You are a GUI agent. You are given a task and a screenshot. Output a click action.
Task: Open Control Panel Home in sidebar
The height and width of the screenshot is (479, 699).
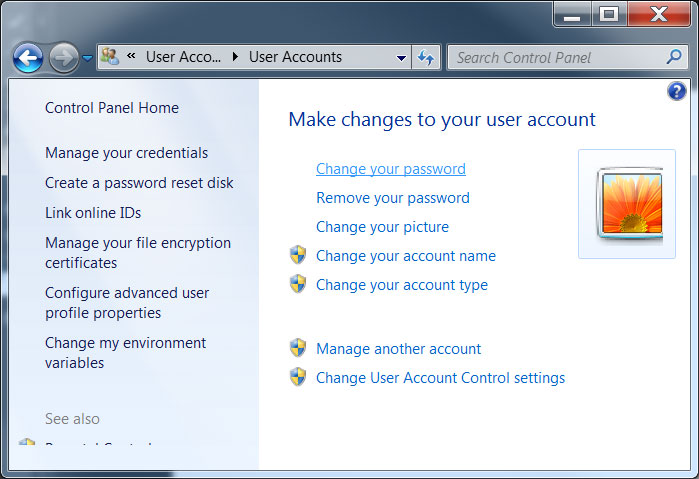tap(112, 108)
